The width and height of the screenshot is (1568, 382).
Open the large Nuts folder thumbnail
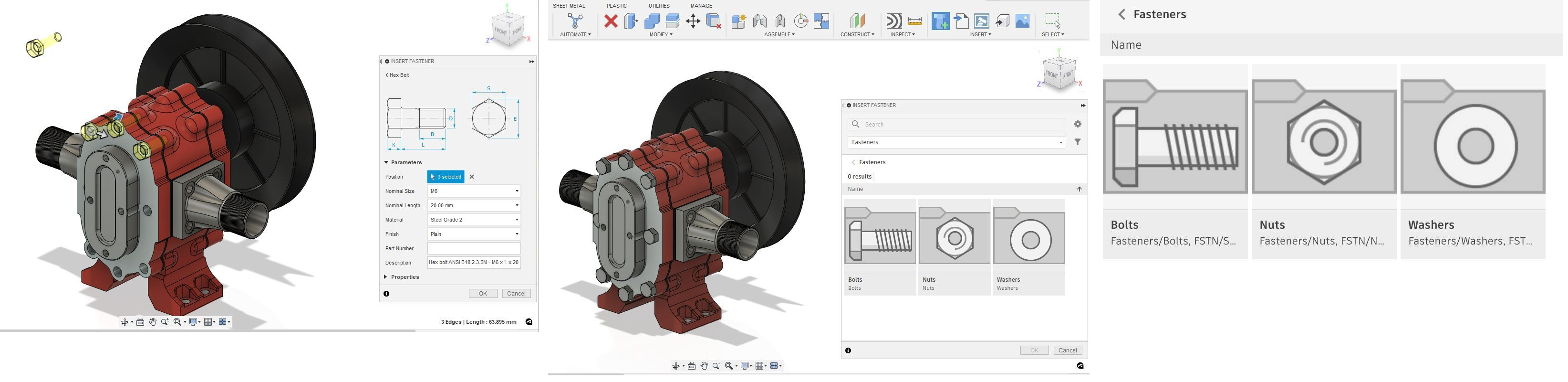1324,161
